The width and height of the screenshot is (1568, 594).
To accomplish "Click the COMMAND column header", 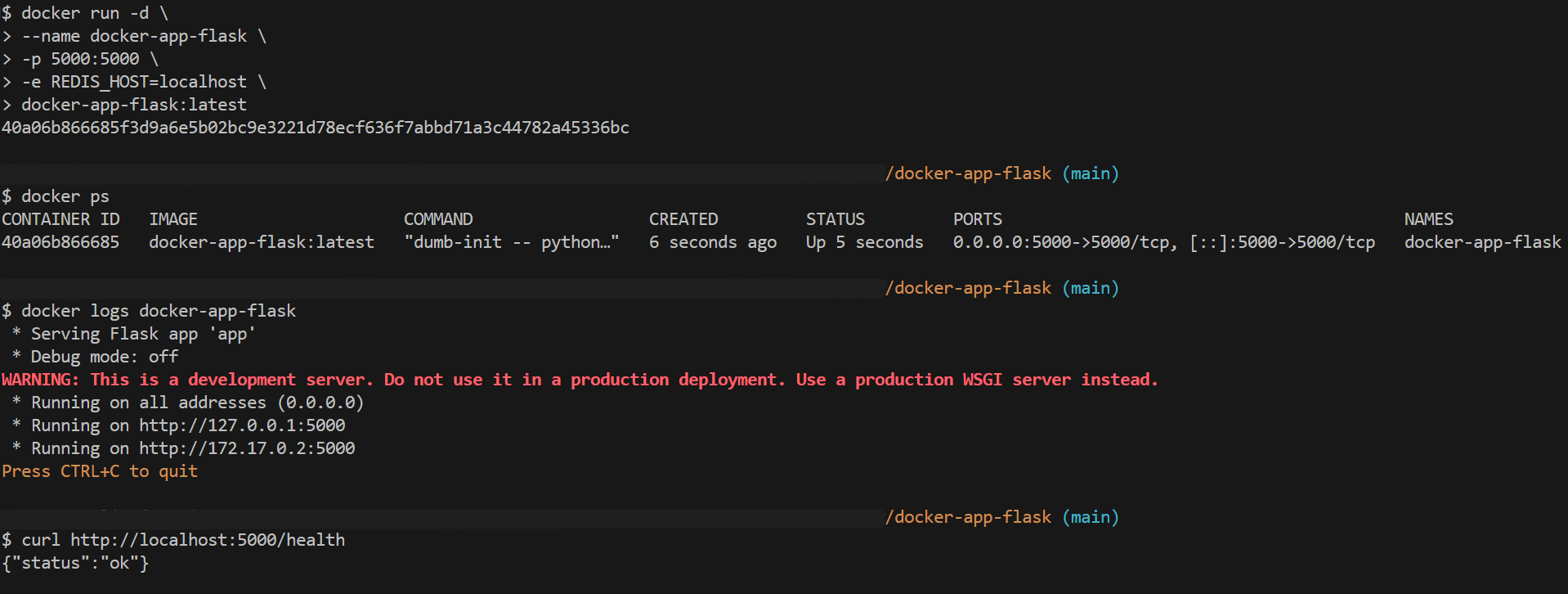I will (438, 219).
